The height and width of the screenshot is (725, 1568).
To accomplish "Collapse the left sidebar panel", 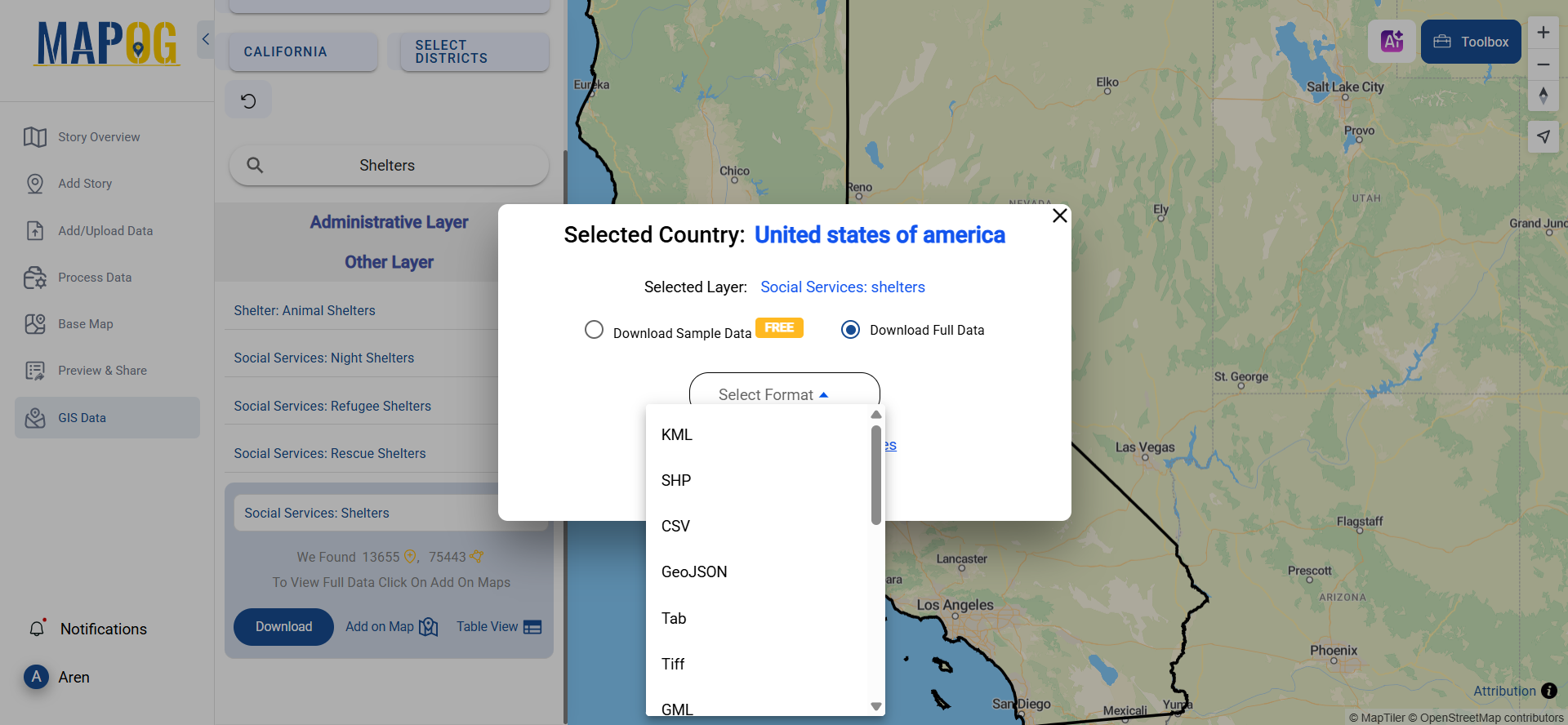I will 205,38.
